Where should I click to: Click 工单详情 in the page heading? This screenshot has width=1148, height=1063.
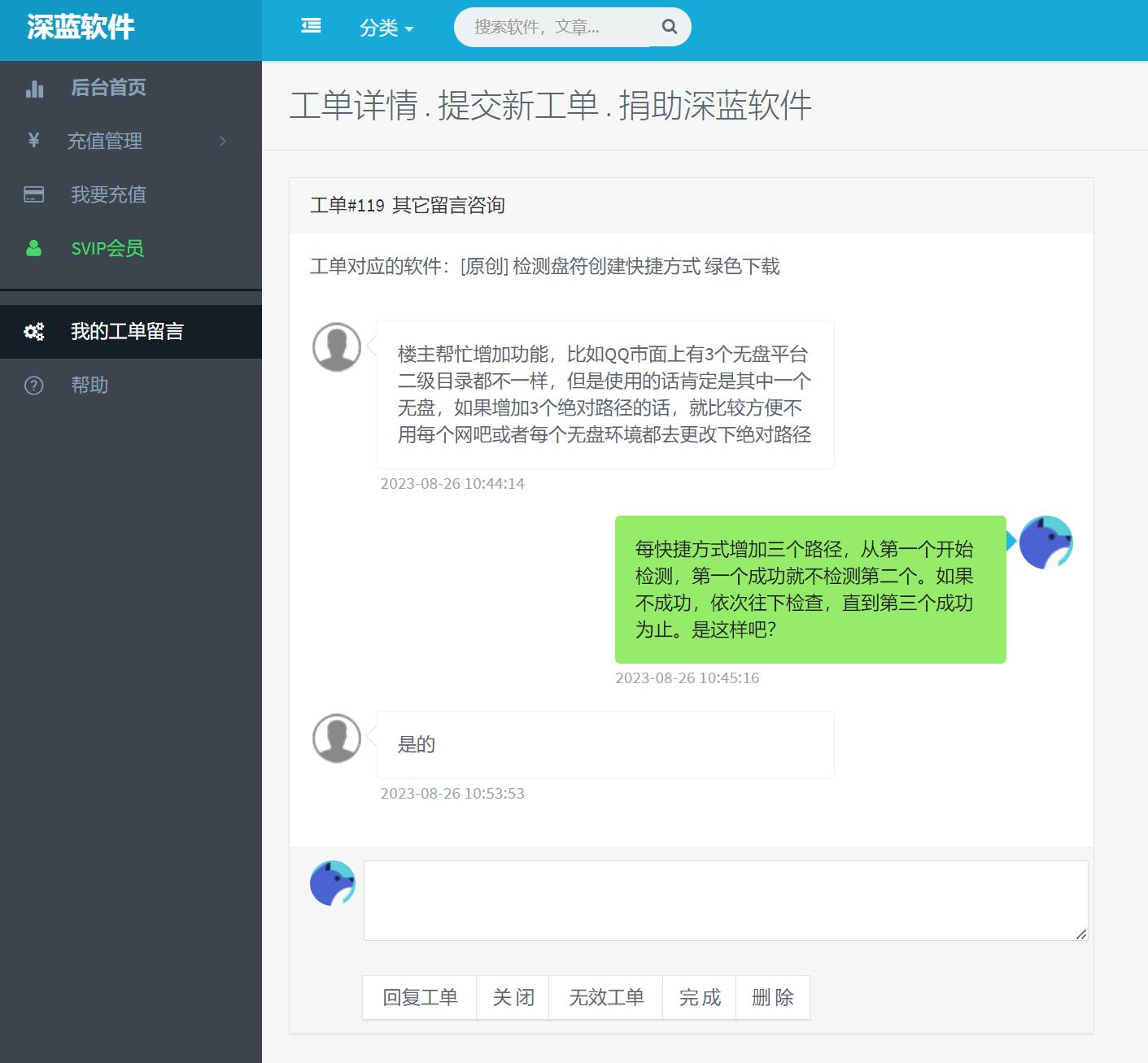coord(354,106)
